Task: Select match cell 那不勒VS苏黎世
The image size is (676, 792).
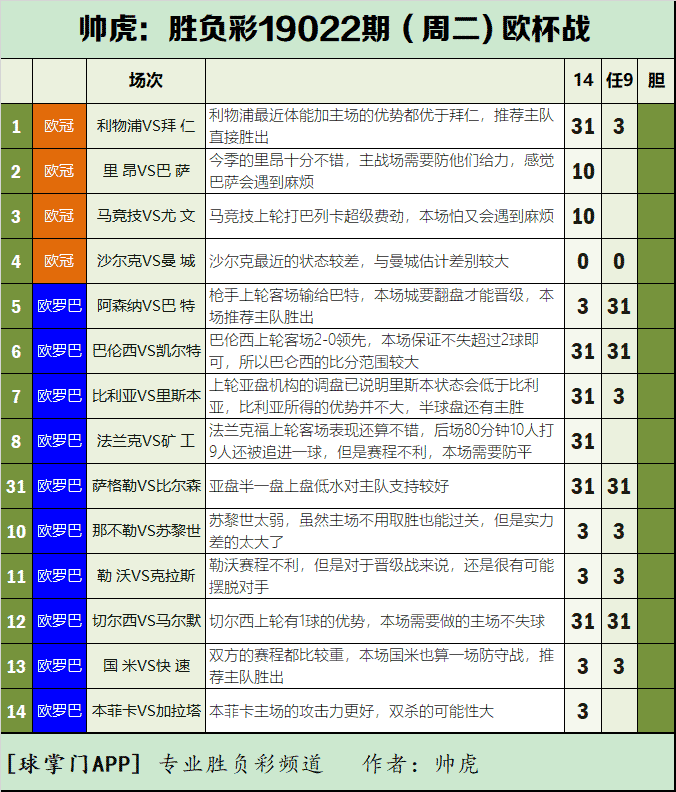Action: click(146, 530)
